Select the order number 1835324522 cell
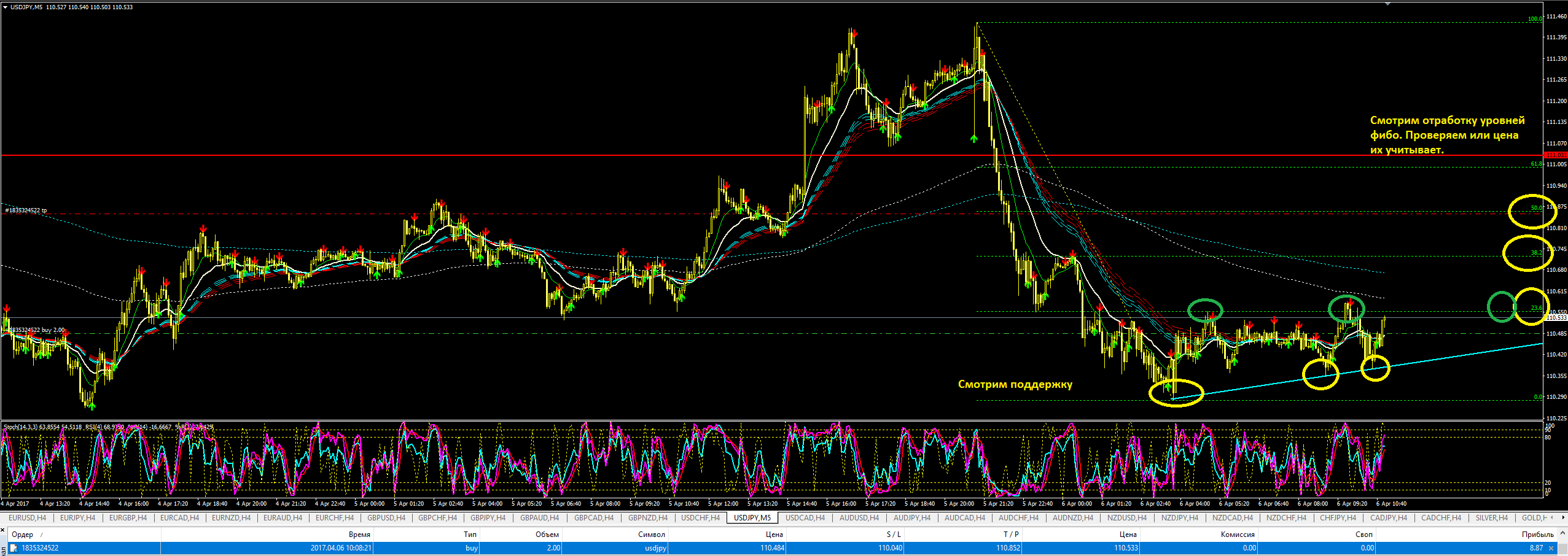 [x=40, y=548]
